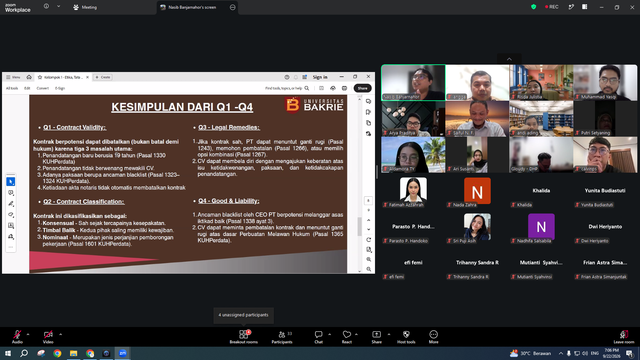This screenshot has width=640, height=360.
Task: Click the PDF vertical scrollbar thumb
Action: [x=359, y=226]
